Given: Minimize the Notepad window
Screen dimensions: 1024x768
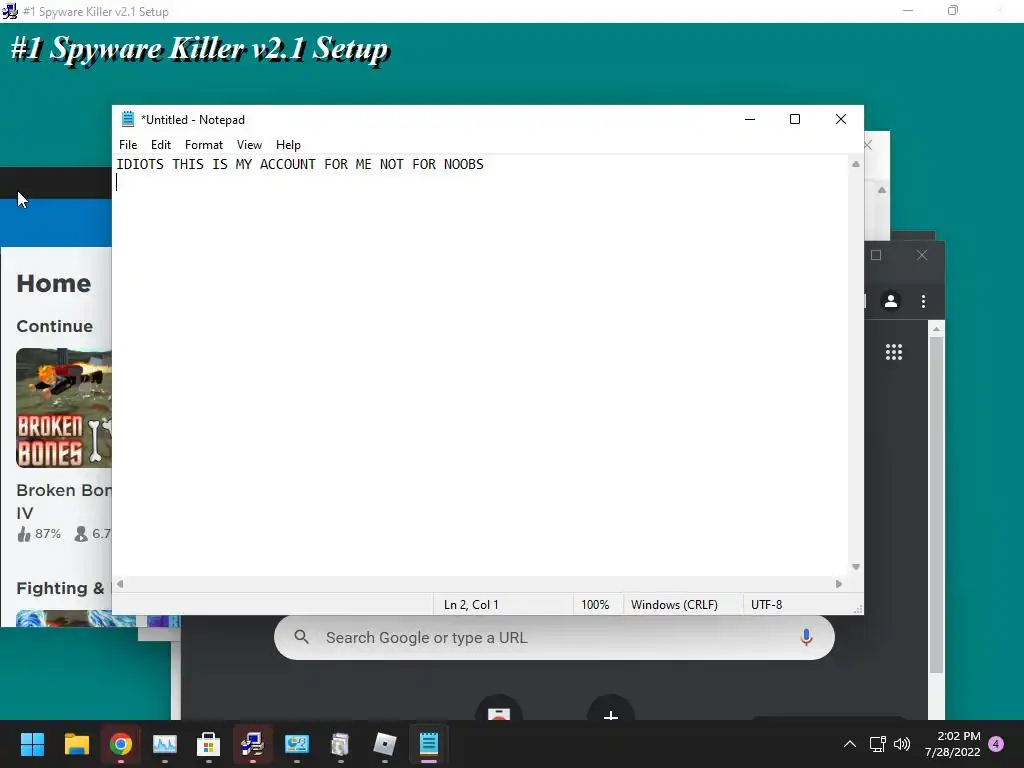Looking at the screenshot, I should point(750,119).
